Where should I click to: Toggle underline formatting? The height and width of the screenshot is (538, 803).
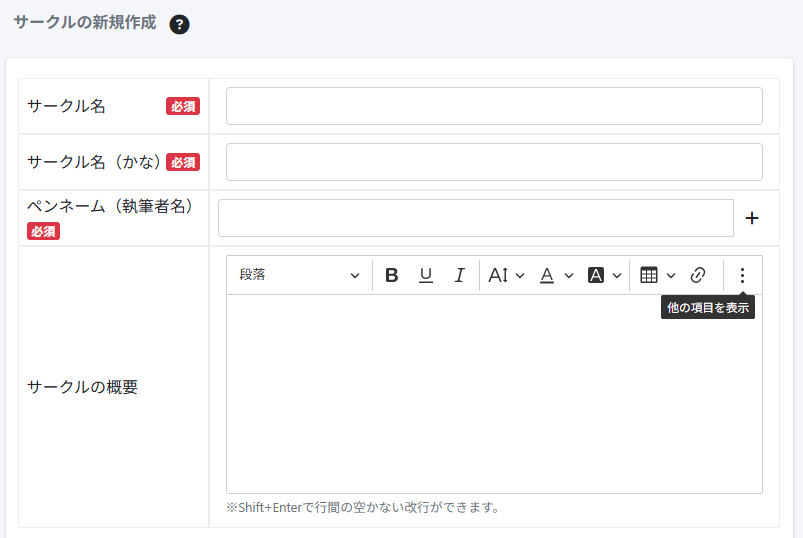[x=426, y=275]
